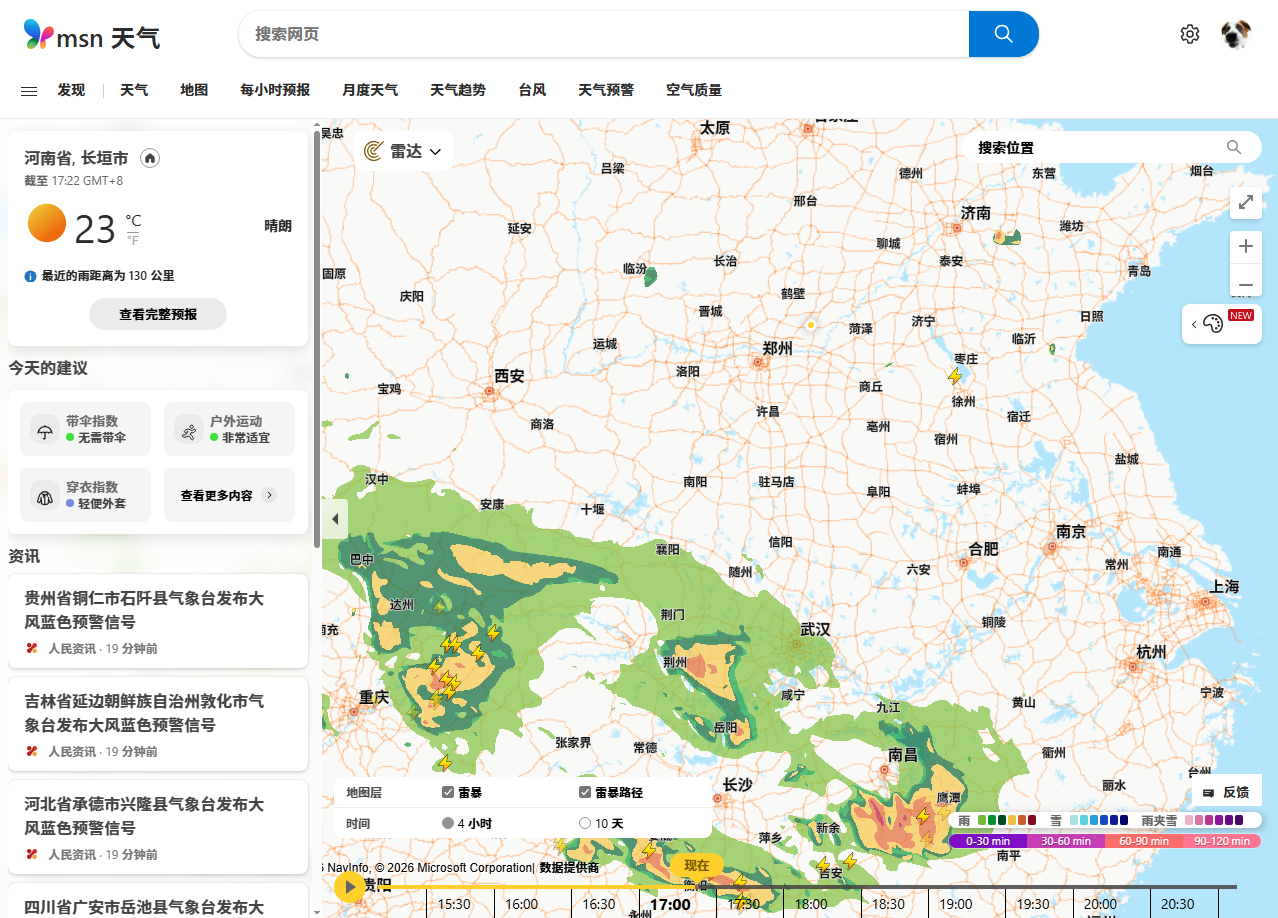
Task: Select the 10 天 time range
Action: point(585,823)
